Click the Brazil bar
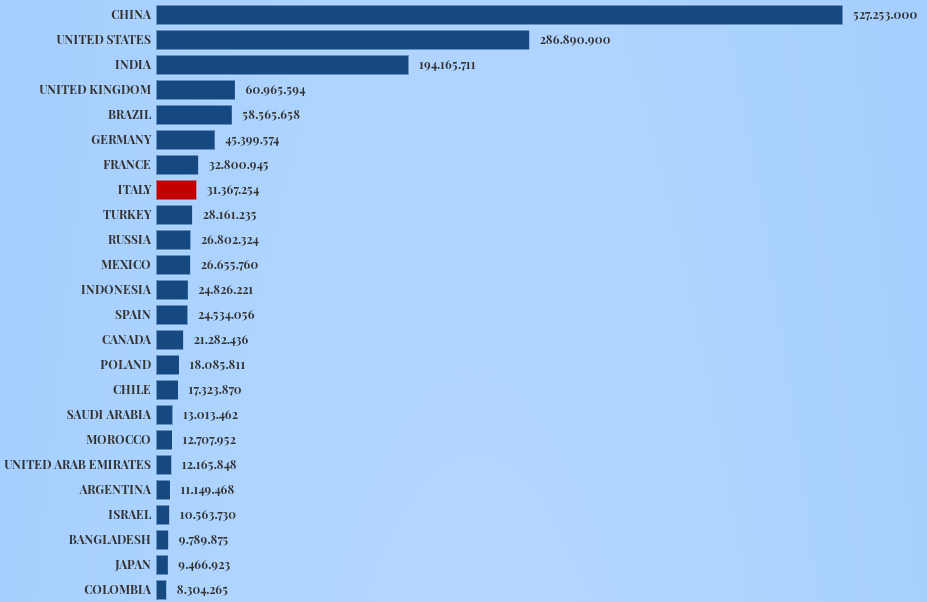Screen dimensions: 927x602 (194, 115)
